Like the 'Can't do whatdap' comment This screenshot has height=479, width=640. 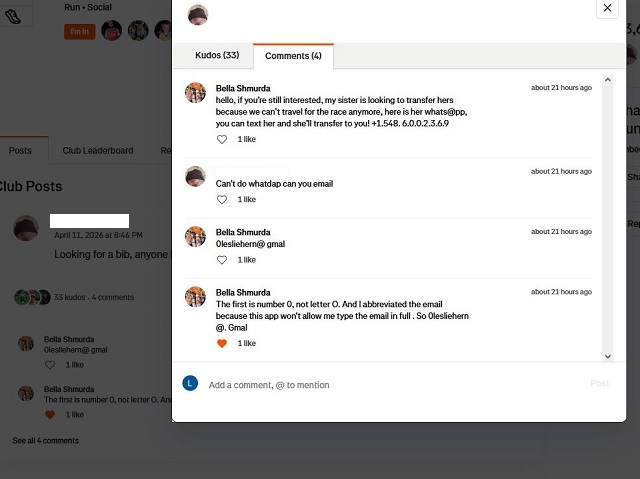click(222, 200)
